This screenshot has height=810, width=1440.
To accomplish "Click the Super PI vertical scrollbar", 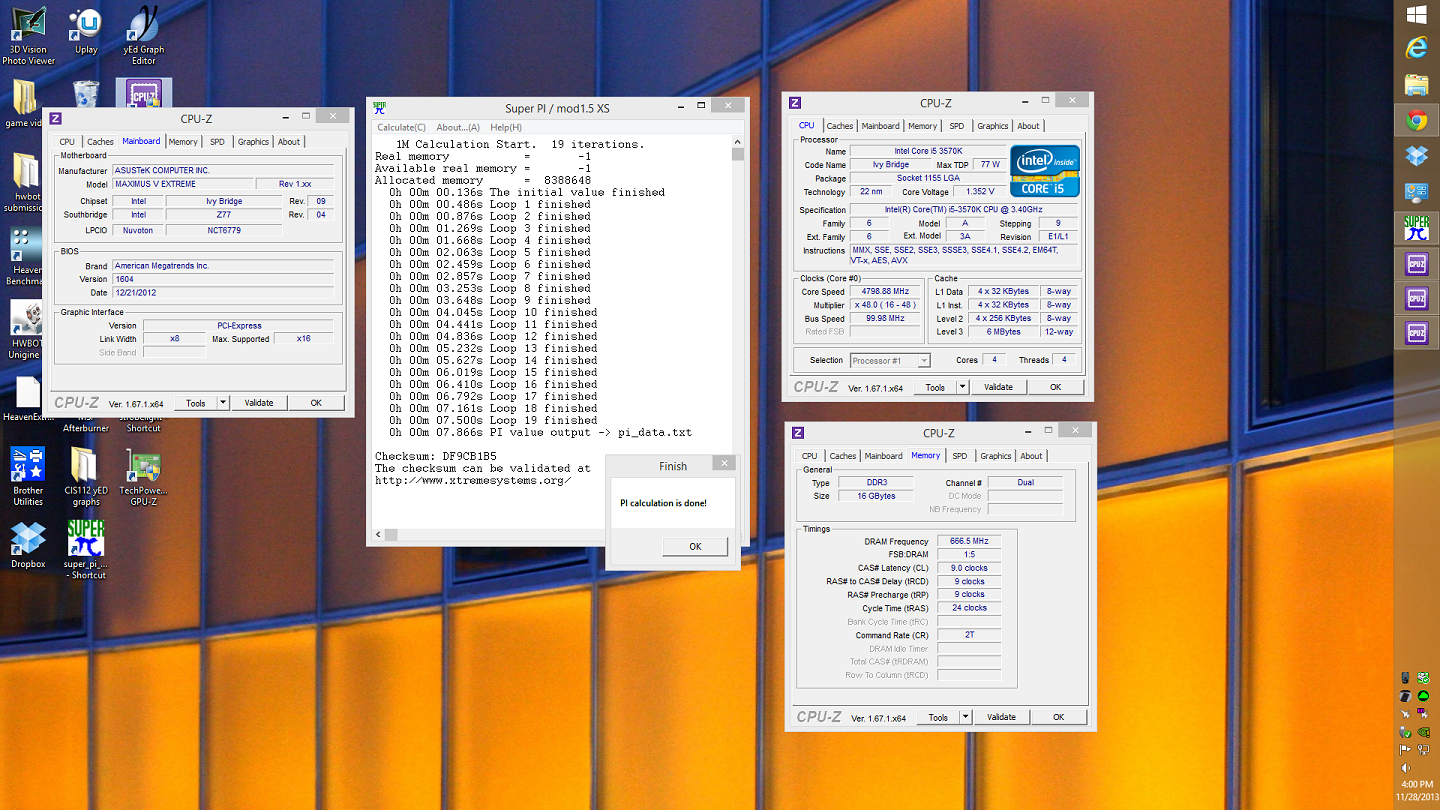I will point(738,330).
